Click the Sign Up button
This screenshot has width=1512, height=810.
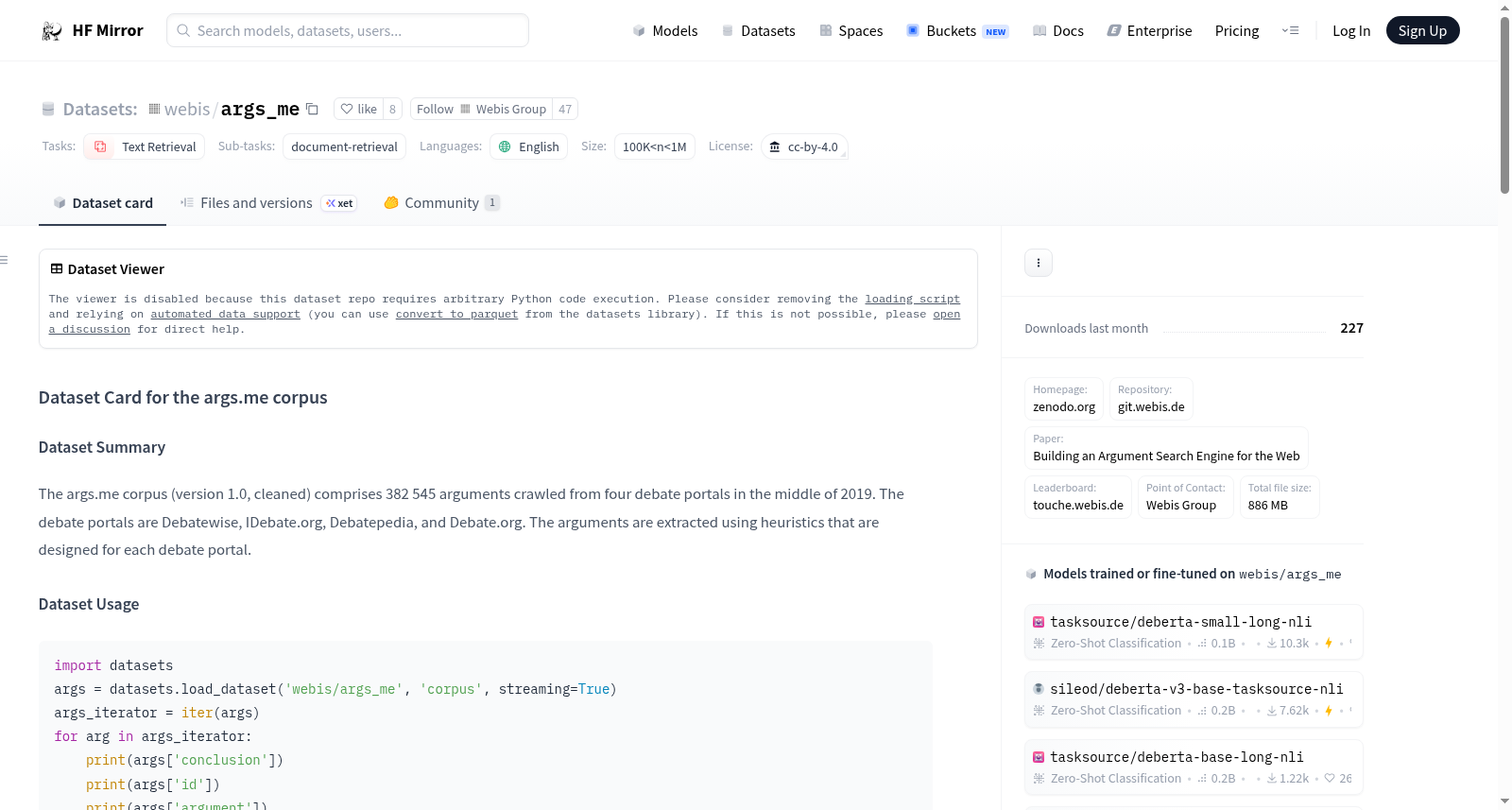tap(1422, 30)
